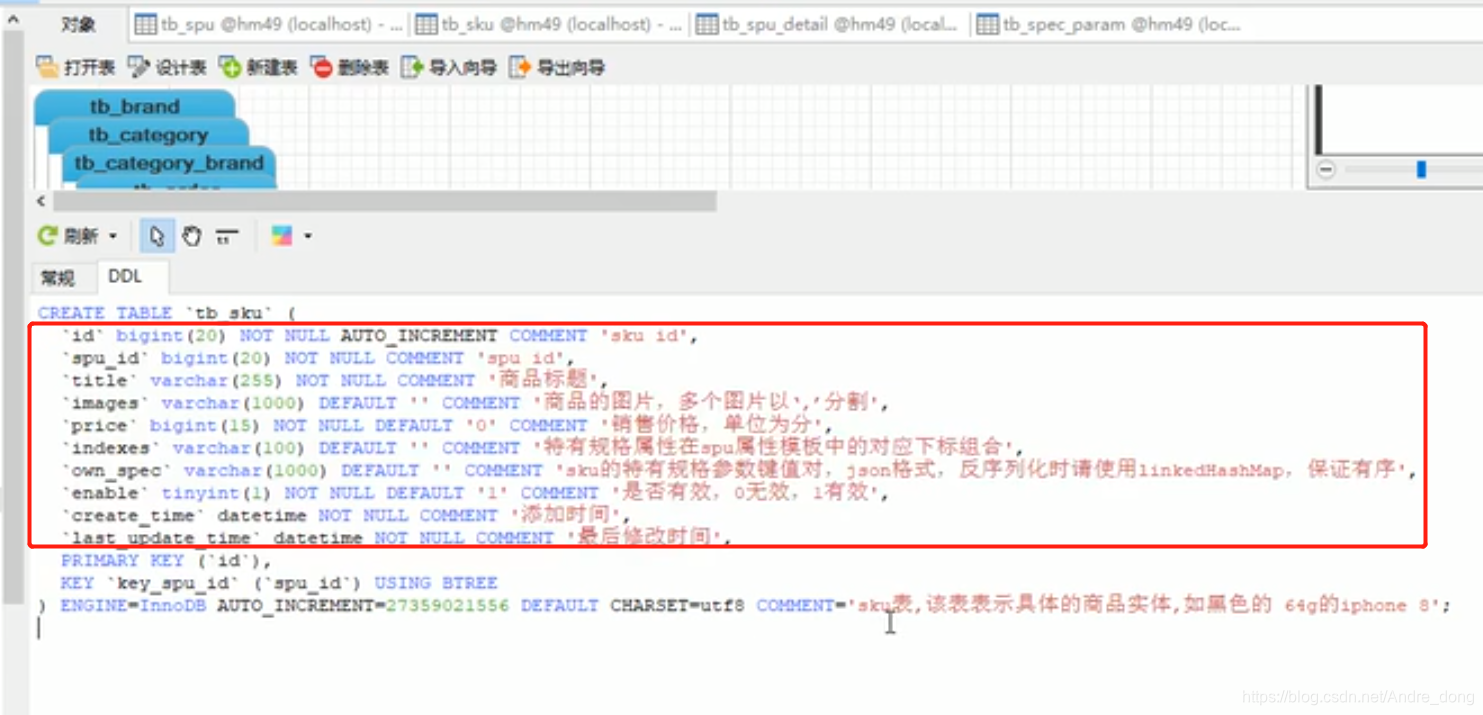Switch to the 常规 (General) tab
Screen dimensions: 1483x715
(58, 277)
